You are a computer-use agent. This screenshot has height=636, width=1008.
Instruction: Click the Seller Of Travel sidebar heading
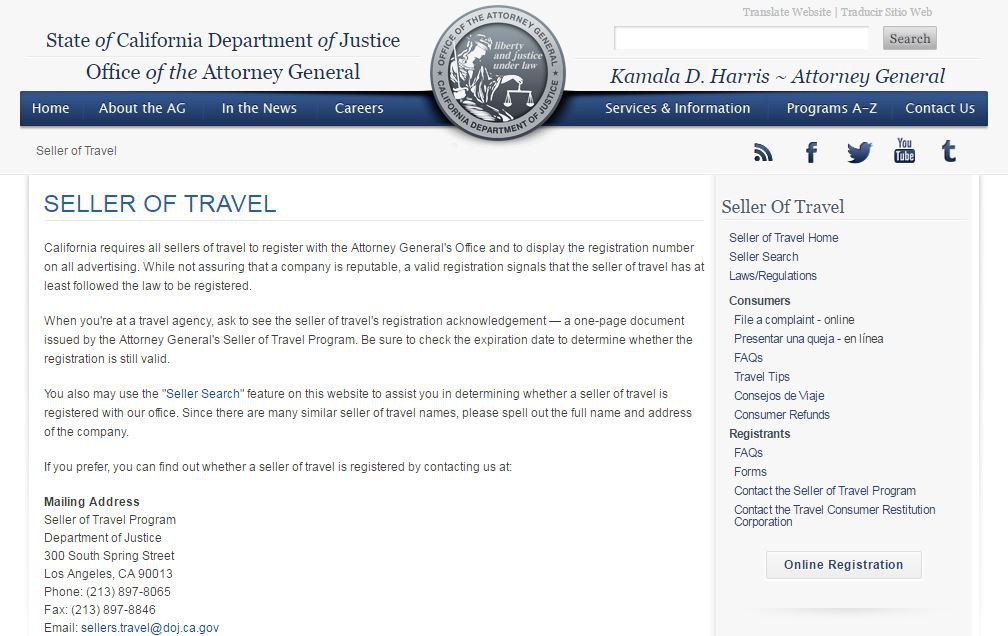783,207
